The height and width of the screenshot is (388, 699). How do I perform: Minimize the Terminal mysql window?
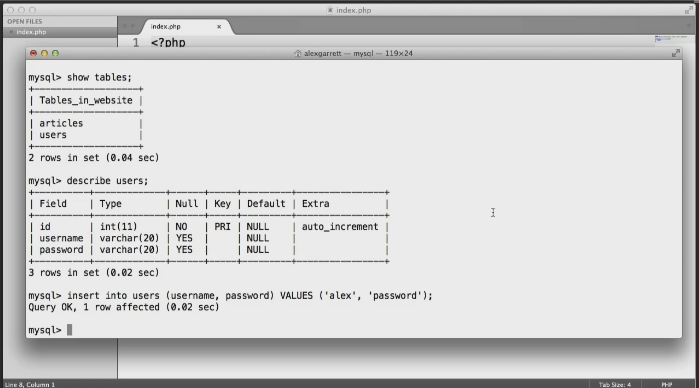point(44,53)
